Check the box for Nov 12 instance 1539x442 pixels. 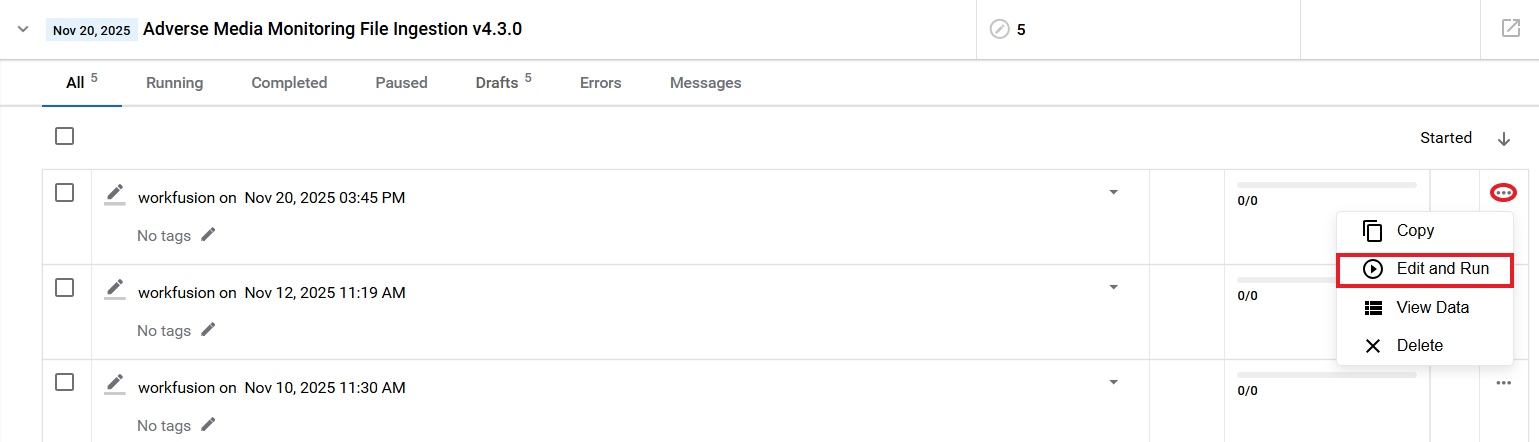pyautogui.click(x=64, y=288)
